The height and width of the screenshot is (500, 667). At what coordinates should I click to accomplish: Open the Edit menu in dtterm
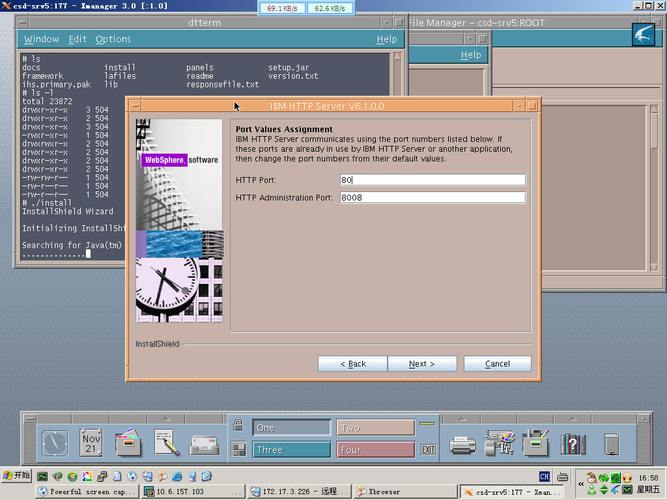click(x=77, y=39)
